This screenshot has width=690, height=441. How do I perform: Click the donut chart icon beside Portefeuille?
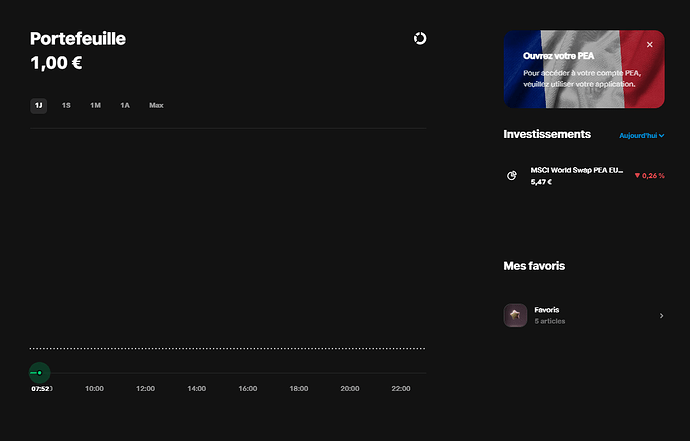420,38
